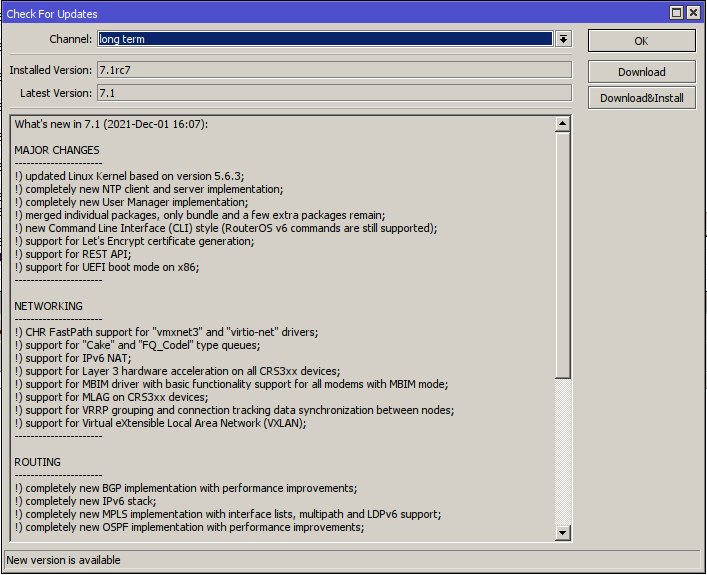The height and width of the screenshot is (575, 707).
Task: Click the Installed Version field 7.1rc7
Action: pos(334,70)
